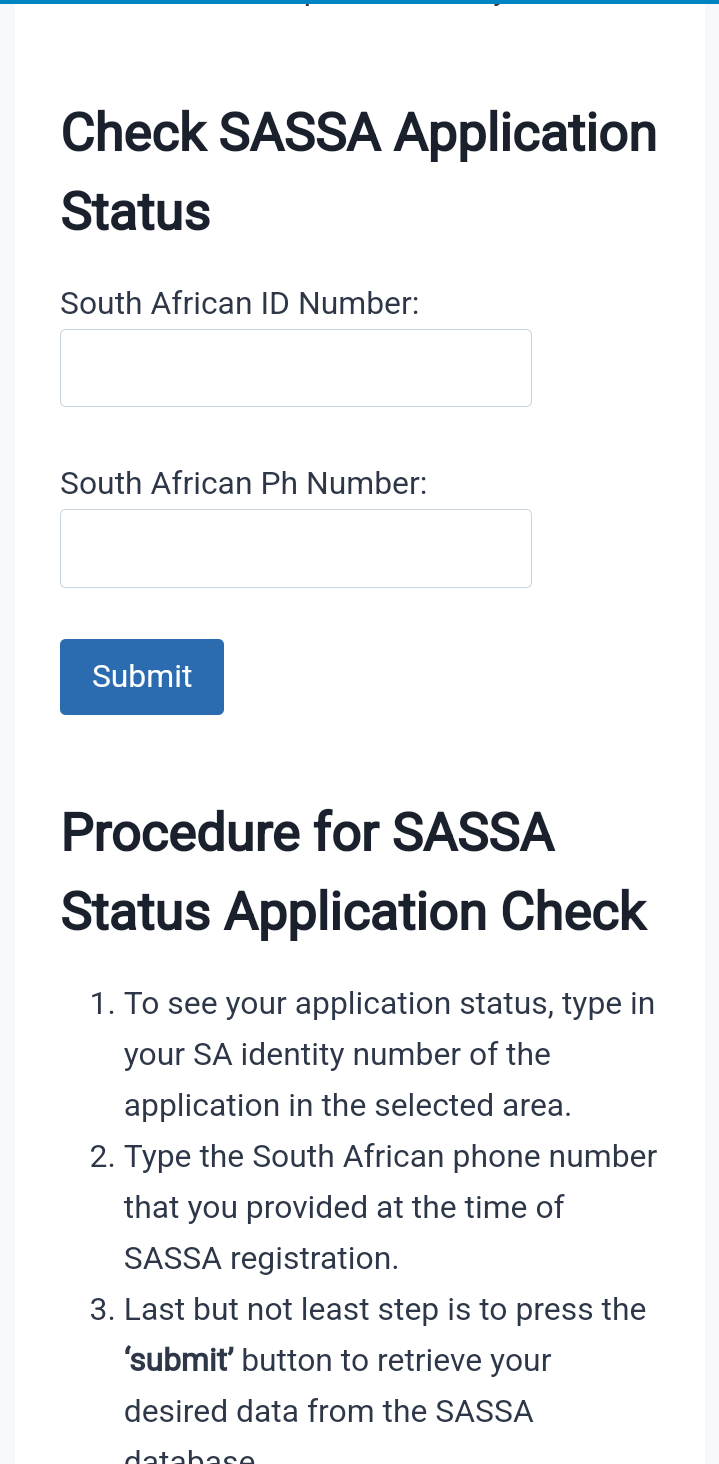
Task: Click the "Procedure for SASSA" heading line
Action: pyautogui.click(x=307, y=832)
